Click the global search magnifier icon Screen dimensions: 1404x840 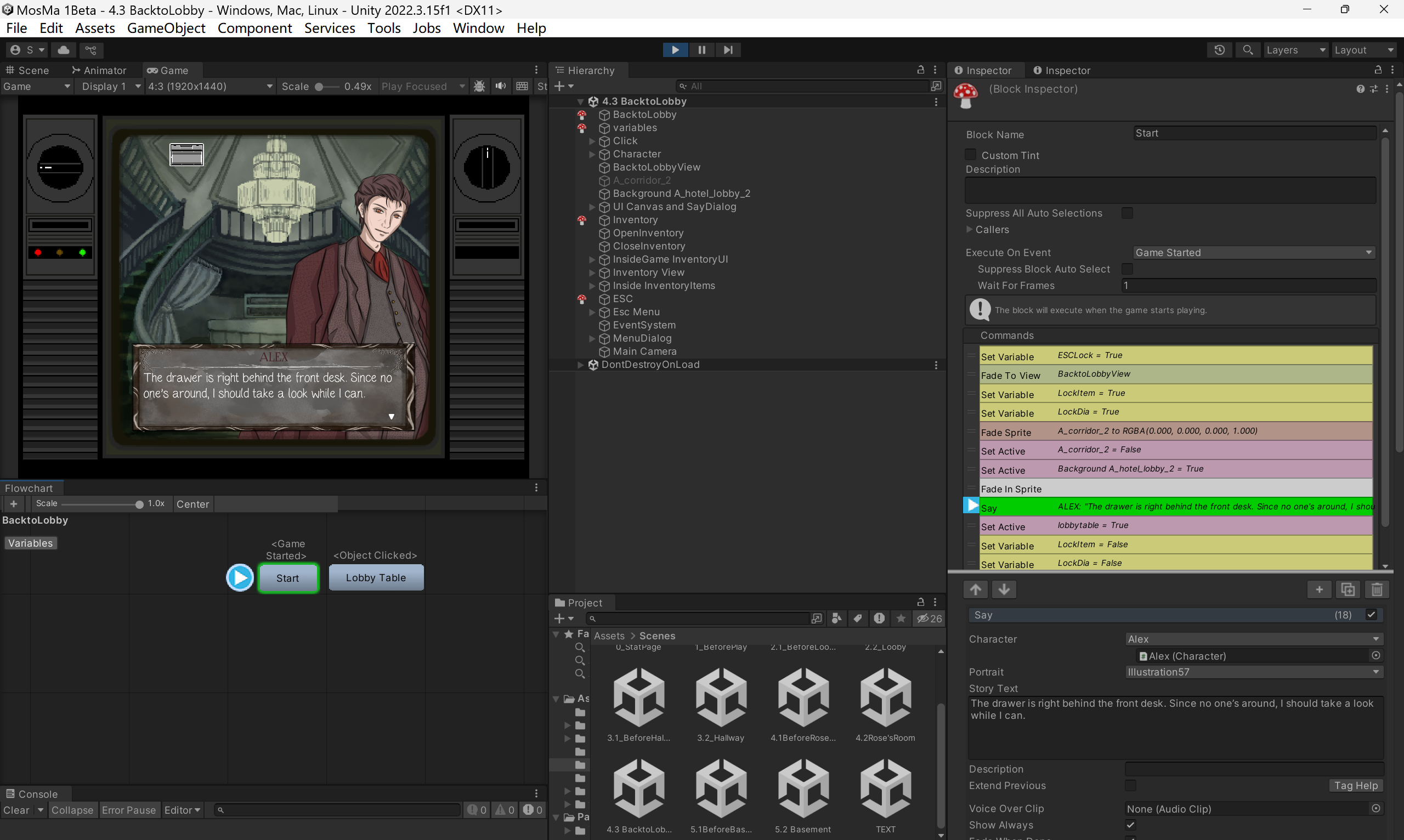(x=1248, y=50)
